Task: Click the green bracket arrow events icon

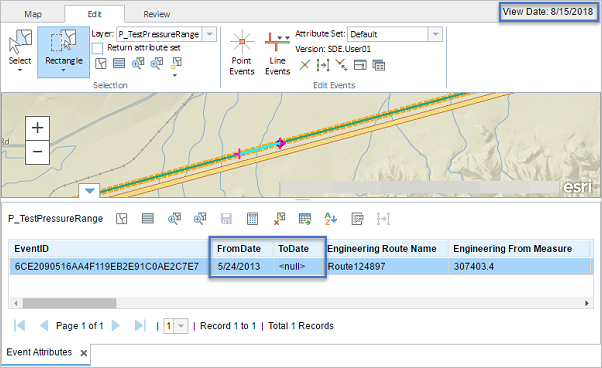Action: pyautogui.click(x=322, y=65)
